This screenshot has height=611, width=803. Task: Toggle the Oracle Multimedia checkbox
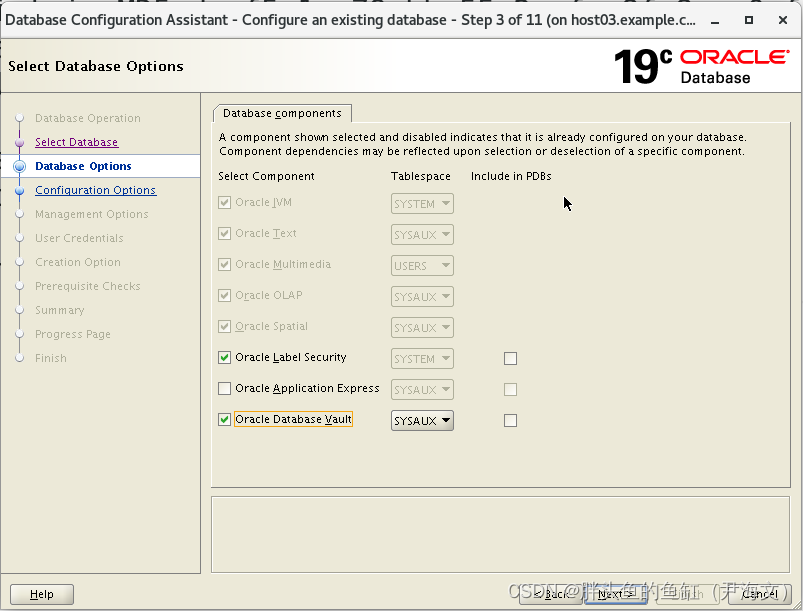click(x=224, y=265)
